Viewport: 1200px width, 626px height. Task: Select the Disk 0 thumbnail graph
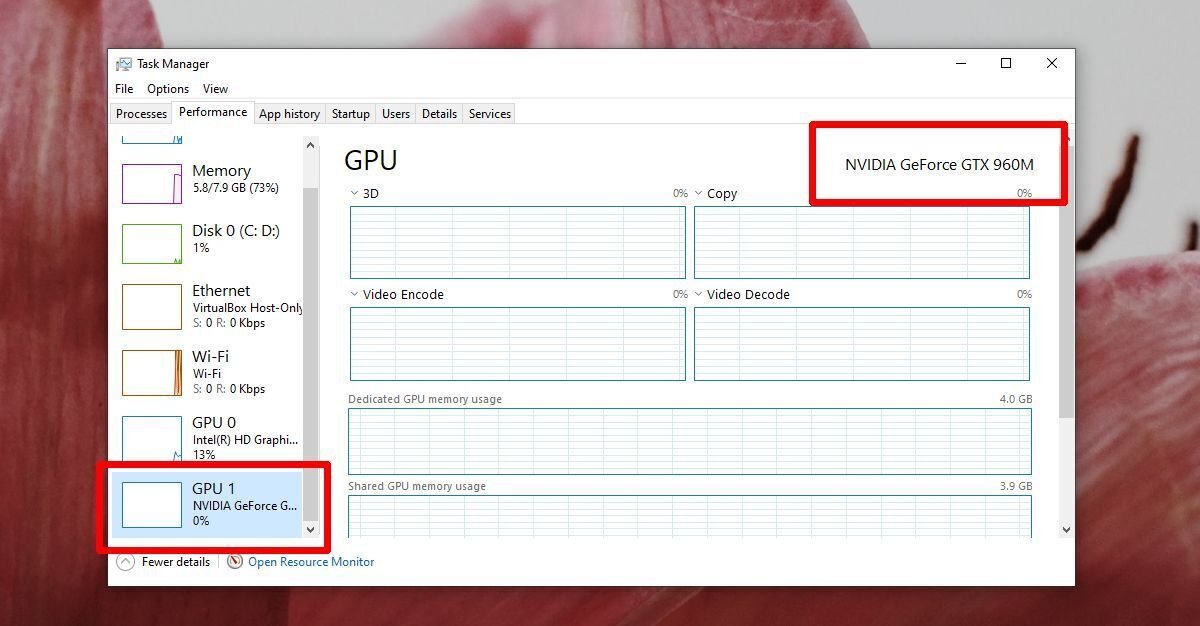click(x=152, y=244)
